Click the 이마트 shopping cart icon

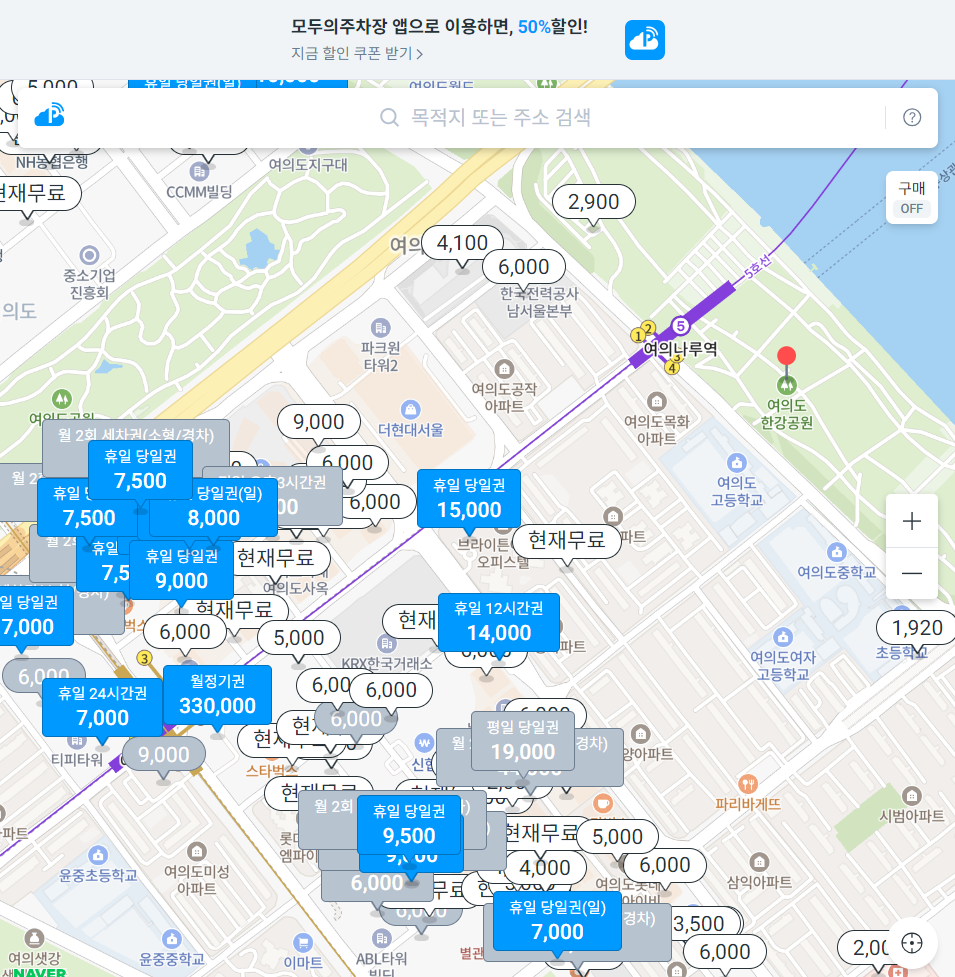tap(303, 943)
